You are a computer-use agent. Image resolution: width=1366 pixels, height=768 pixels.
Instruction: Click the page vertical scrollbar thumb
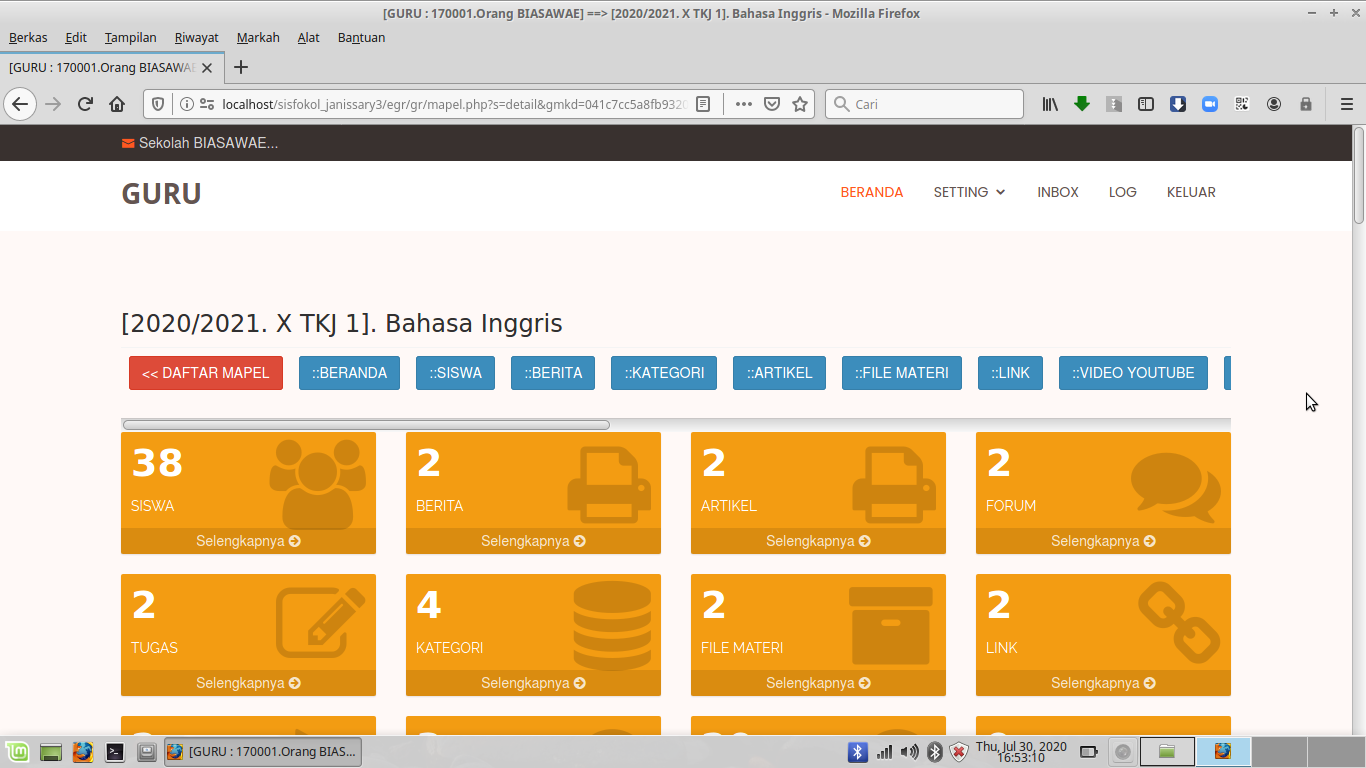(x=1359, y=175)
